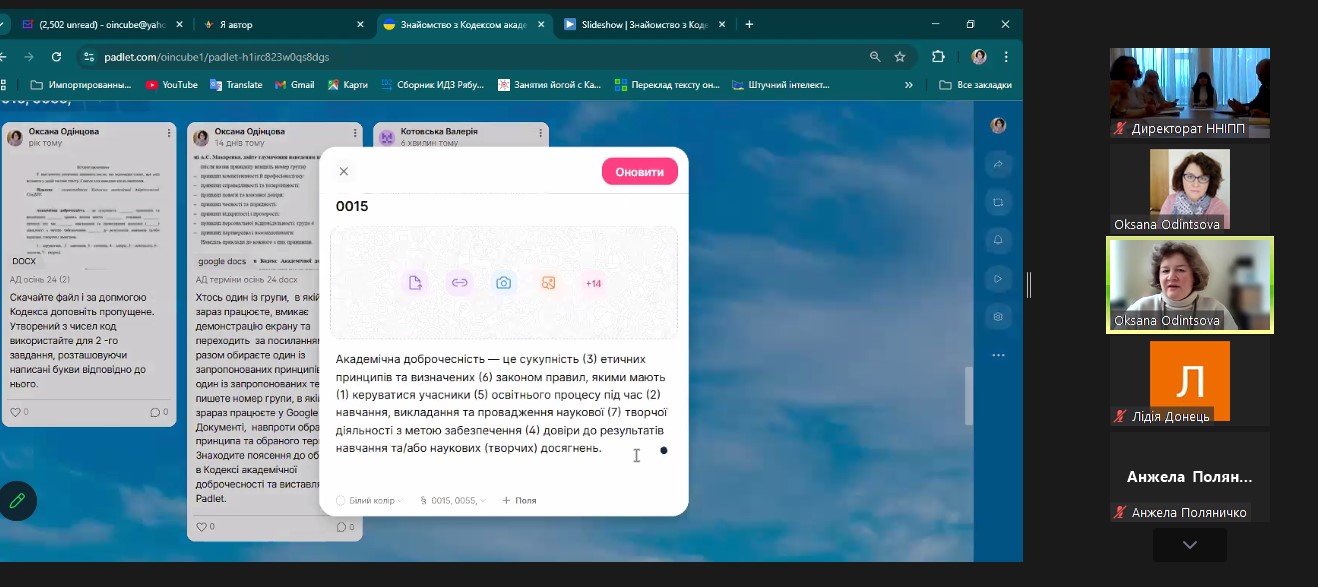
Task: Switch to the Slideshow browser tab
Action: (x=644, y=24)
